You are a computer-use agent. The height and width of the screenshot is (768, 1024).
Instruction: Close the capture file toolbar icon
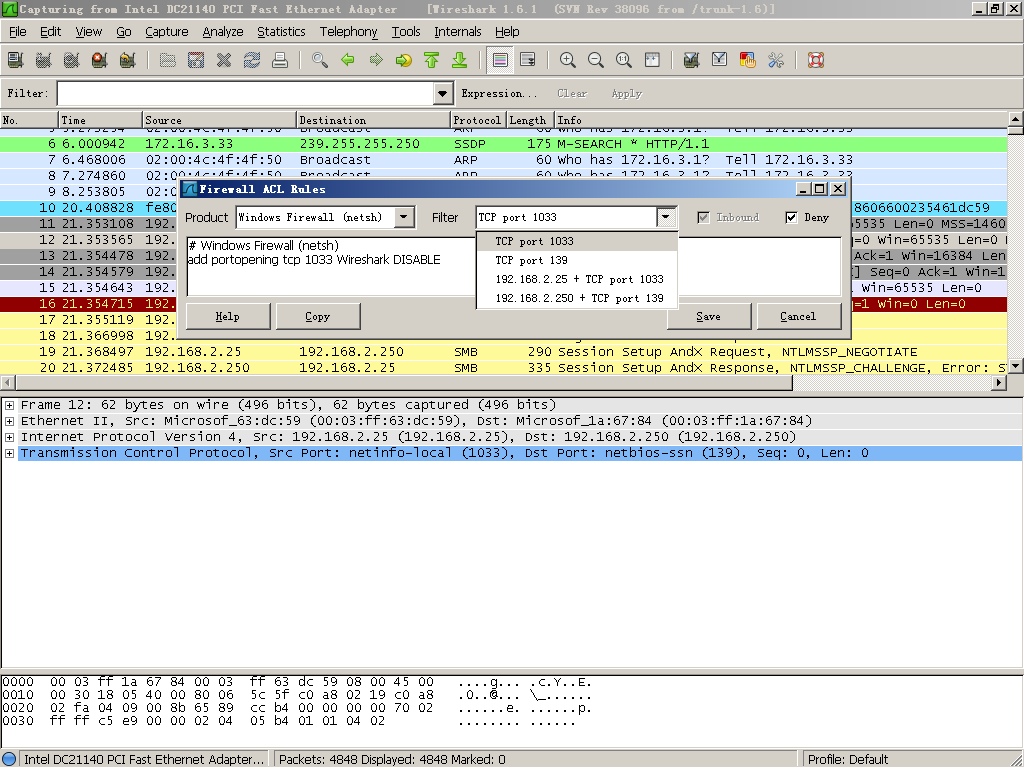pos(224,61)
